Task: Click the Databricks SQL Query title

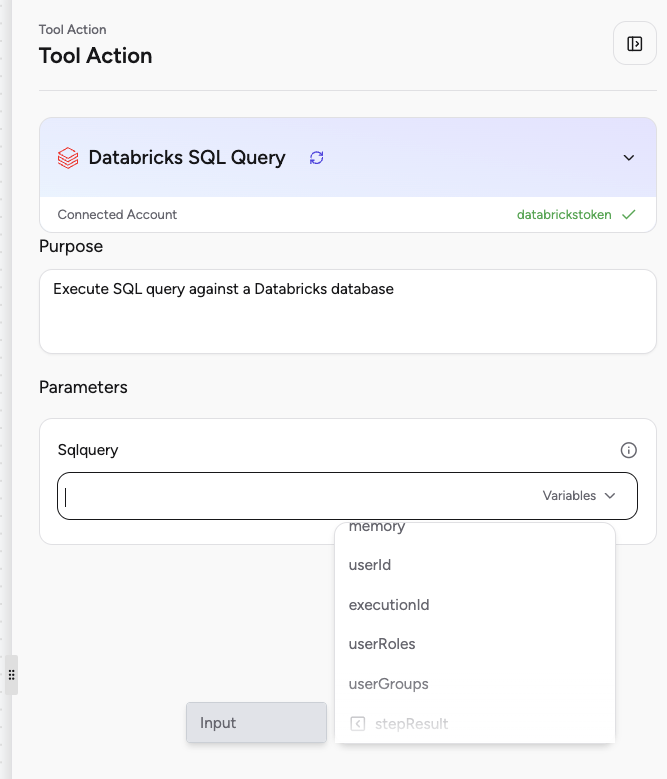Action: tap(187, 157)
